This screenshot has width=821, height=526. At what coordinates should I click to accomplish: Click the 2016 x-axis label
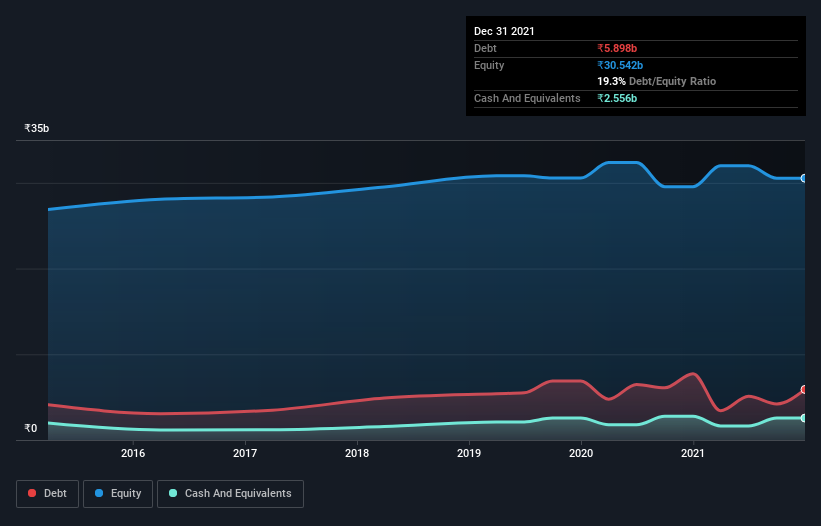click(x=133, y=453)
